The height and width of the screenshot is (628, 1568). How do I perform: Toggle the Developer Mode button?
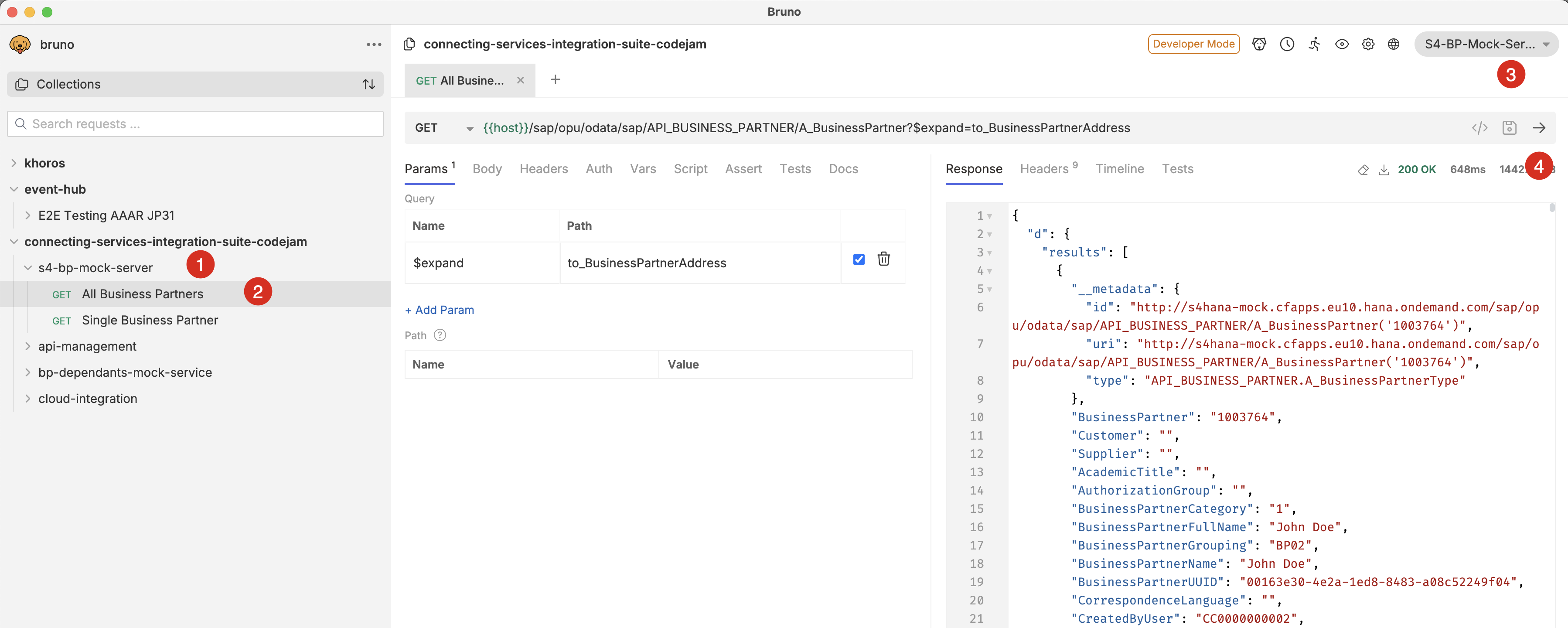1193,44
